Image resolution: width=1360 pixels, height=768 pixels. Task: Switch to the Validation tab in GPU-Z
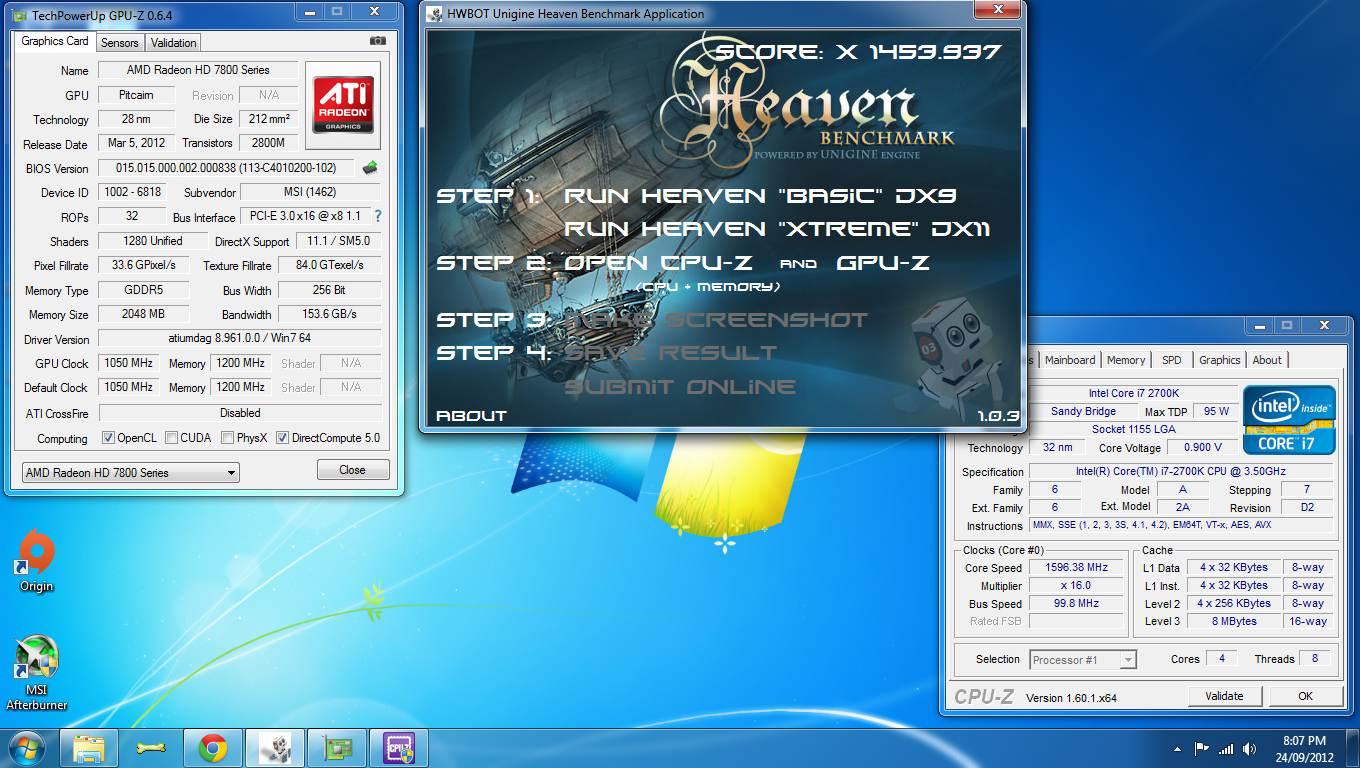pos(174,43)
